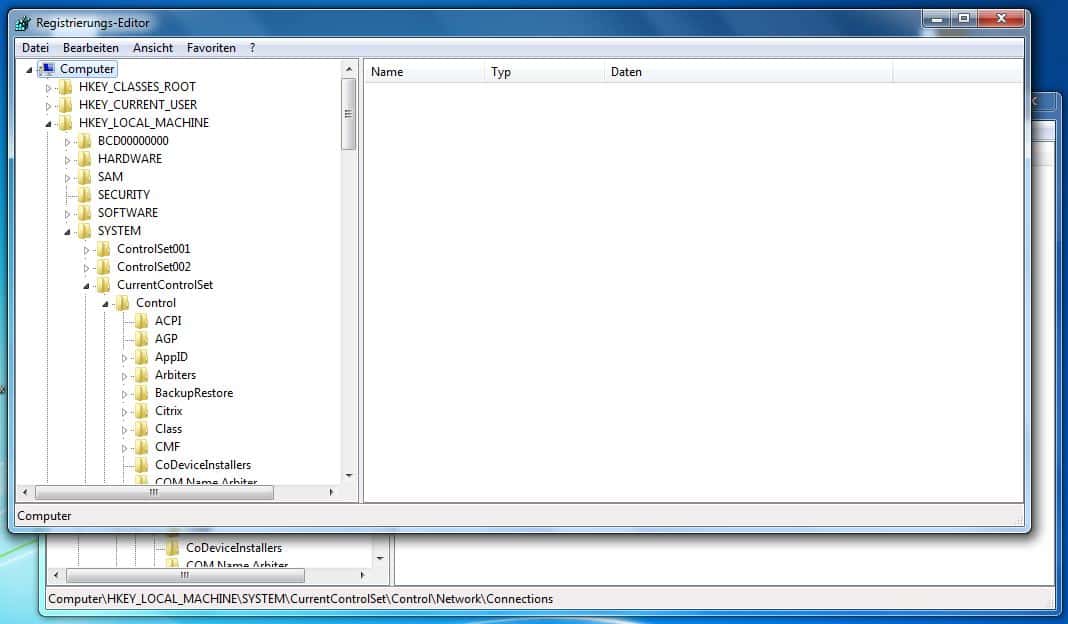1068x624 pixels.
Task: Select the HKEY_LOCAL_MACHINE tree label
Action: [144, 123]
